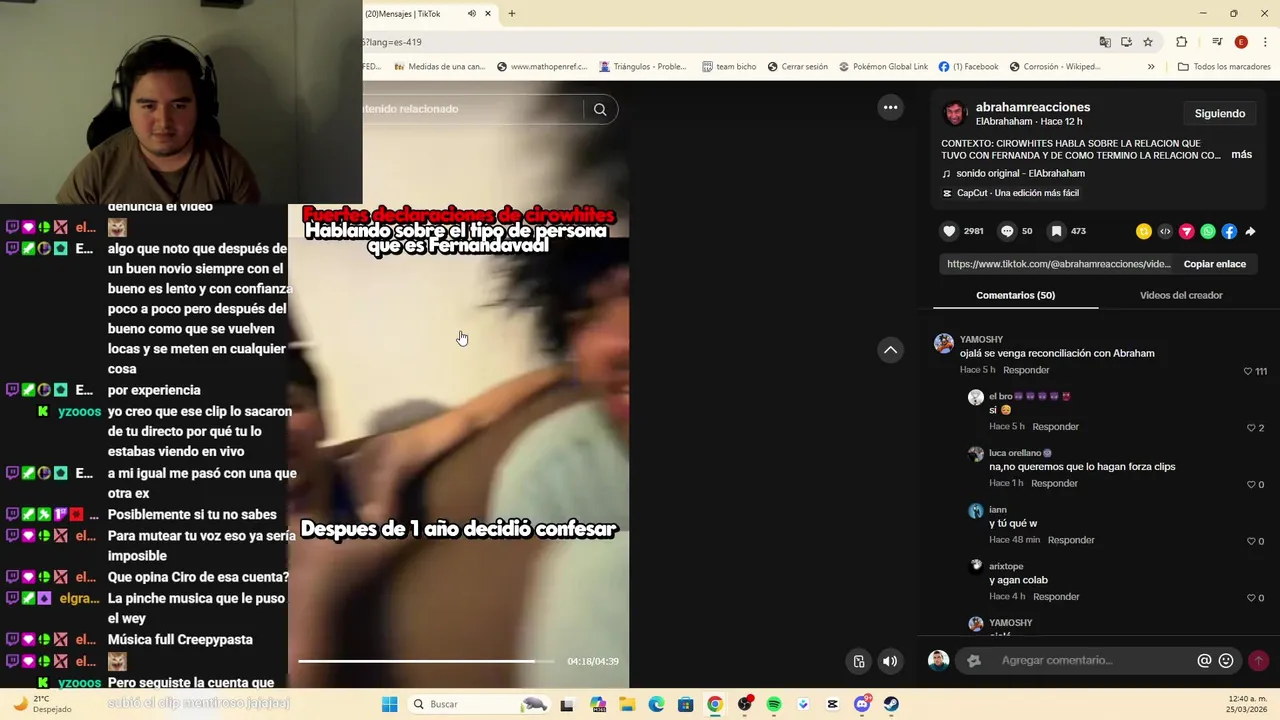Open the three-dot video options menu
Screen dimensions: 1280x720
click(890, 107)
